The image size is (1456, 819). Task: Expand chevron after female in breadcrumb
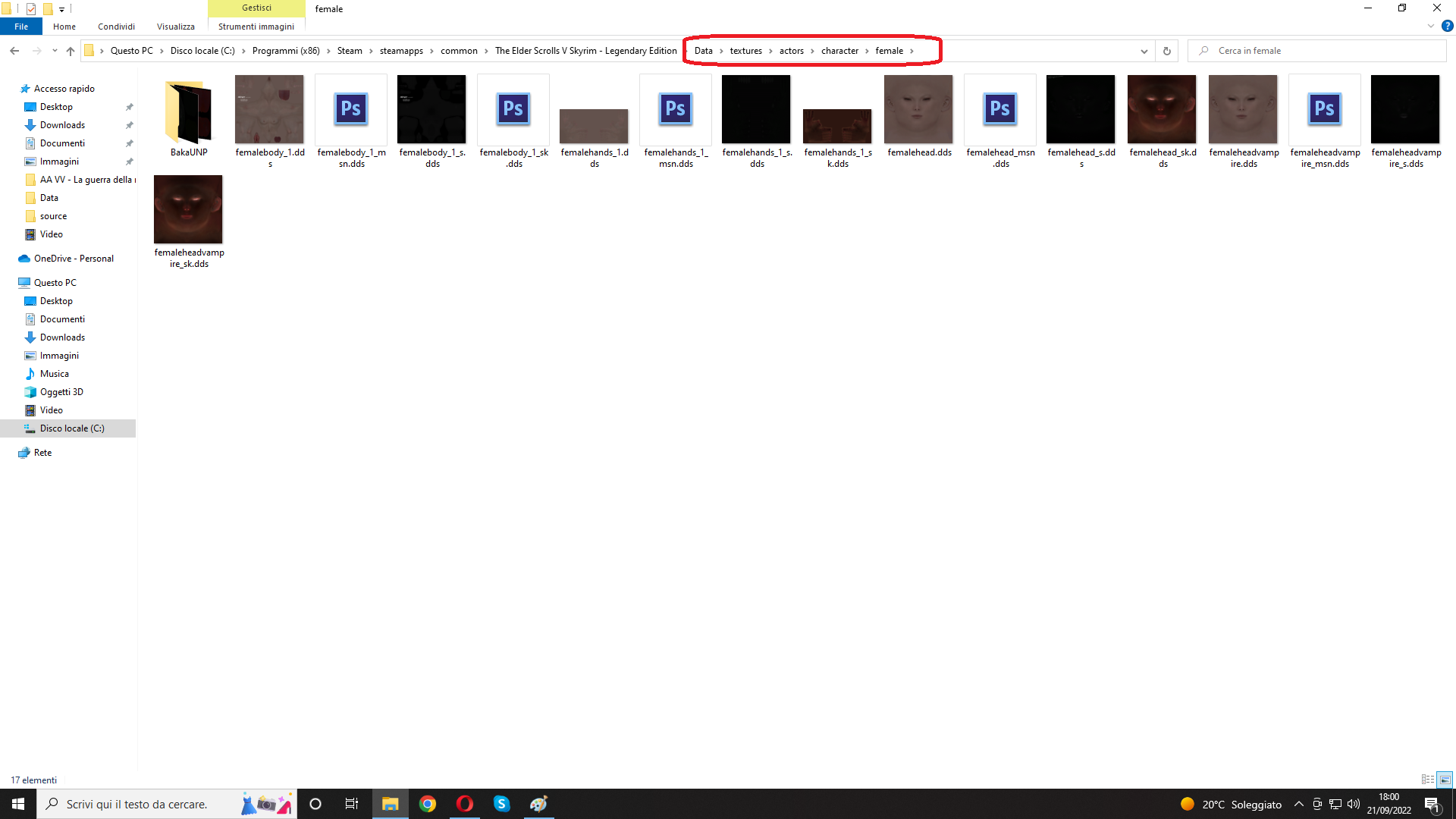click(912, 51)
